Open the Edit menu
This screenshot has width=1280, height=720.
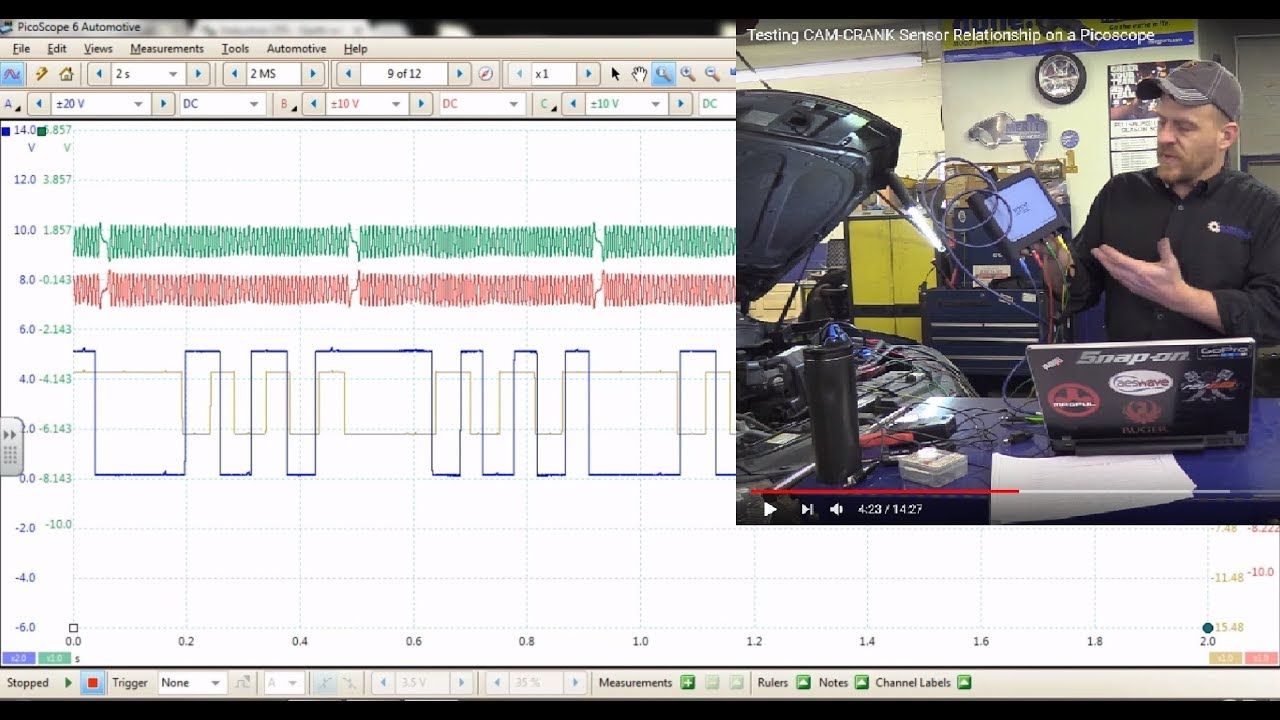[57, 48]
